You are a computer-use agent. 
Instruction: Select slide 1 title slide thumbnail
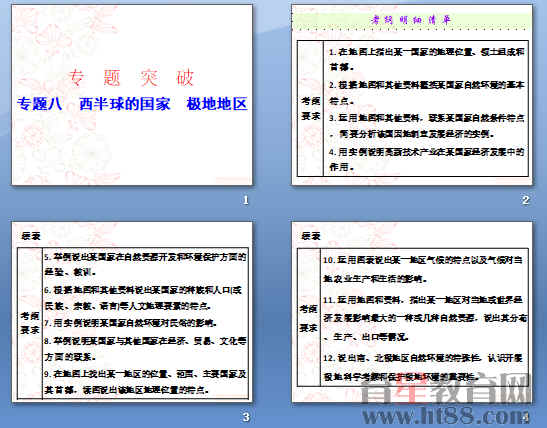pos(132,95)
